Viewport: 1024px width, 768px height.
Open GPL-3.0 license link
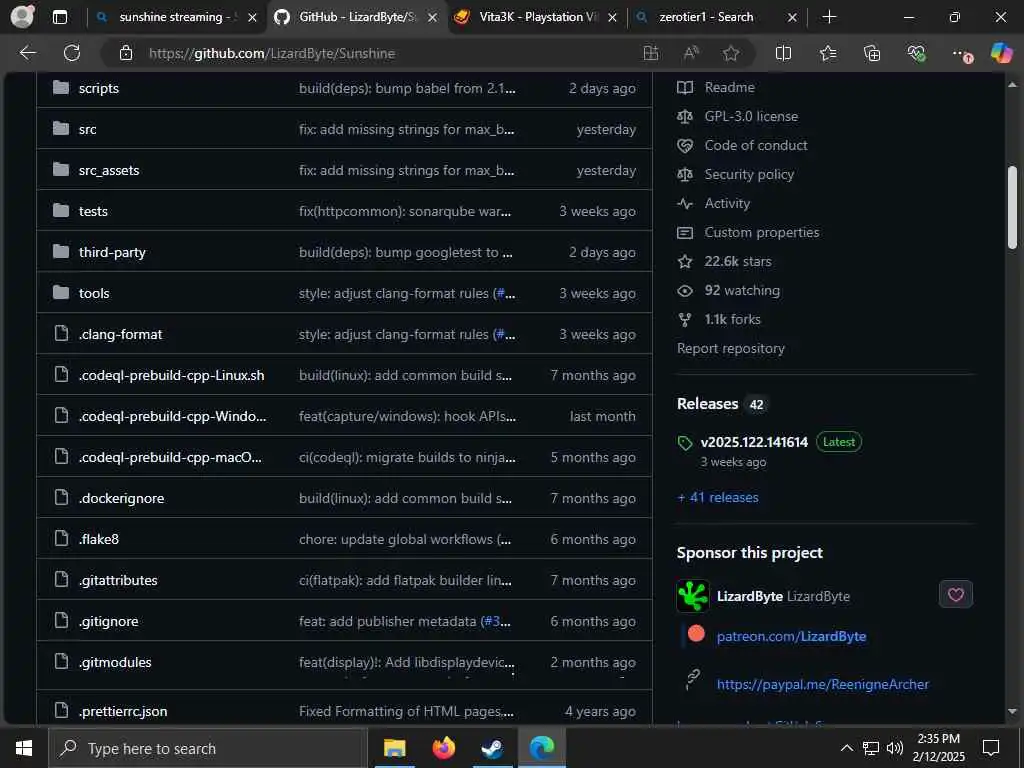click(x=751, y=116)
